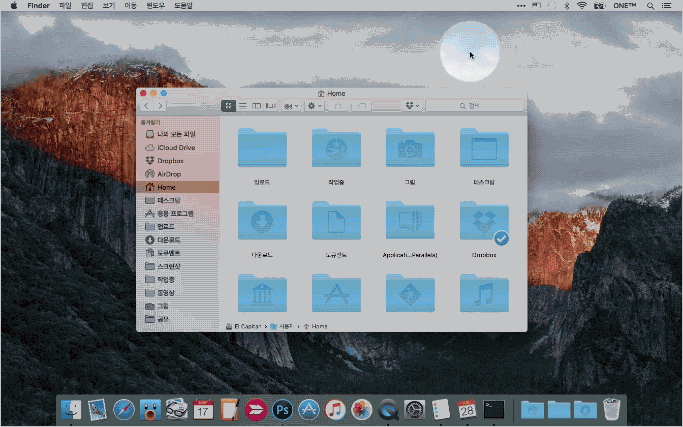
Task: Select 도큐멘트 in the sidebar
Action: 177,253
